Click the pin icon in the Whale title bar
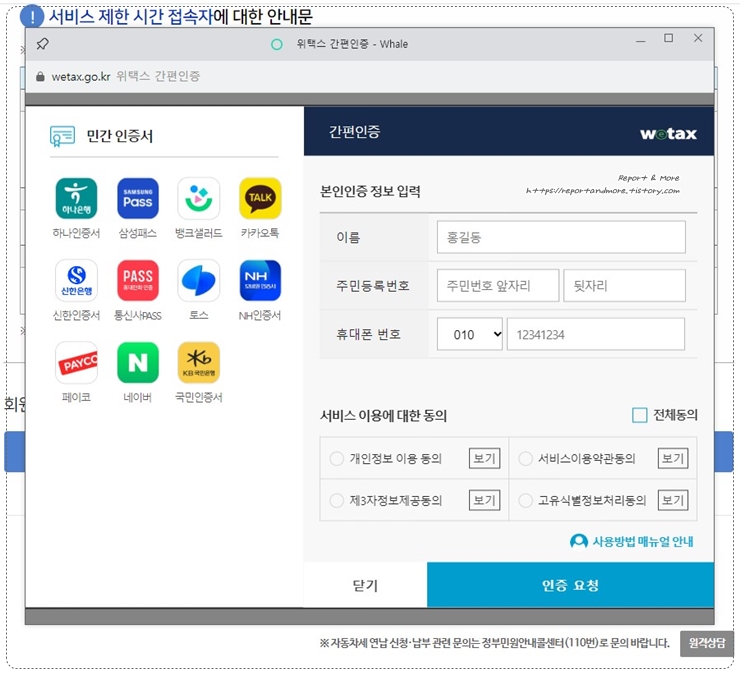The height and width of the screenshot is (675, 740). [x=42, y=44]
